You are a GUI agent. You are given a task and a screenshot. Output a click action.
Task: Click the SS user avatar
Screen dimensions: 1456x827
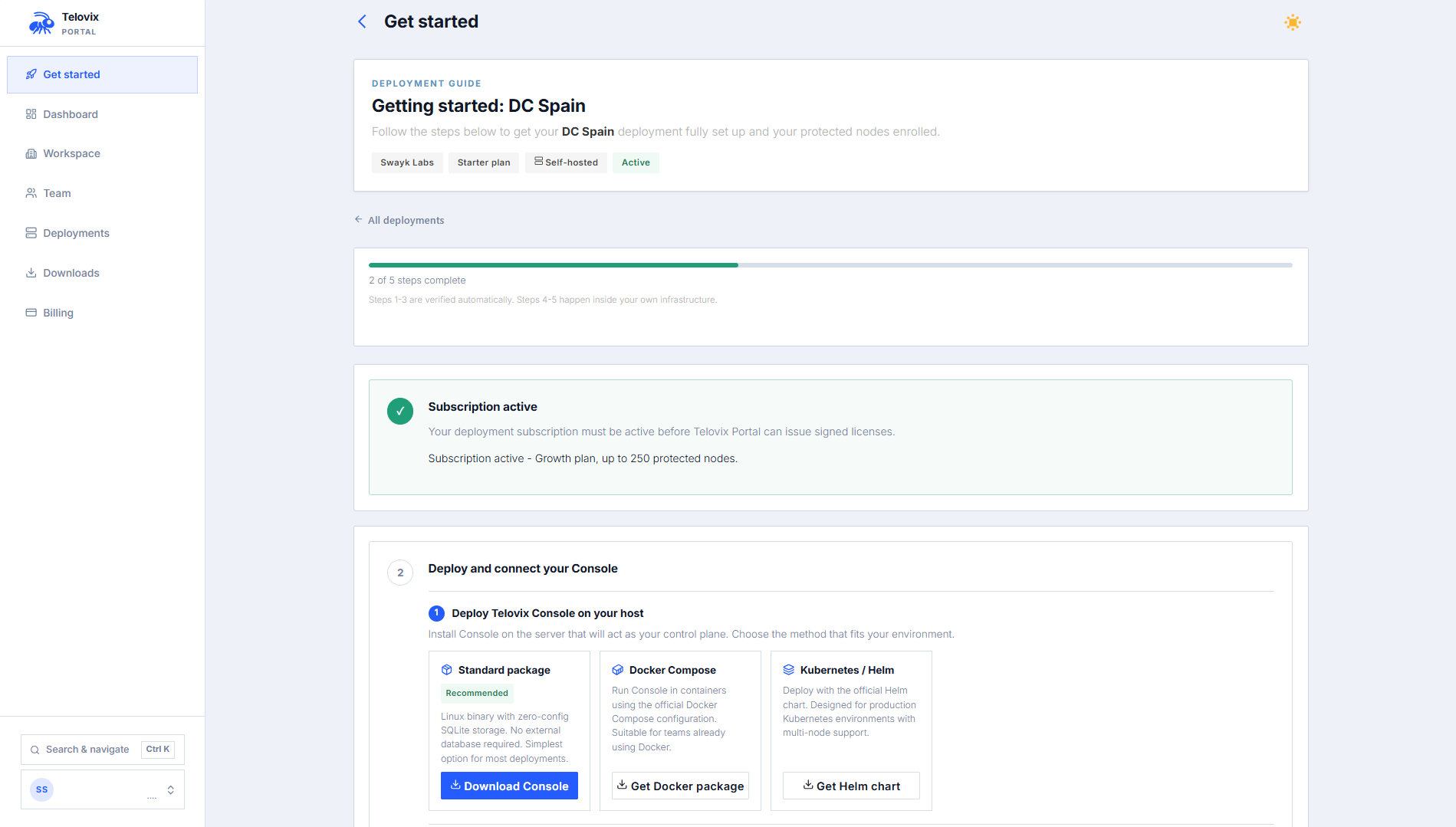pyautogui.click(x=41, y=789)
